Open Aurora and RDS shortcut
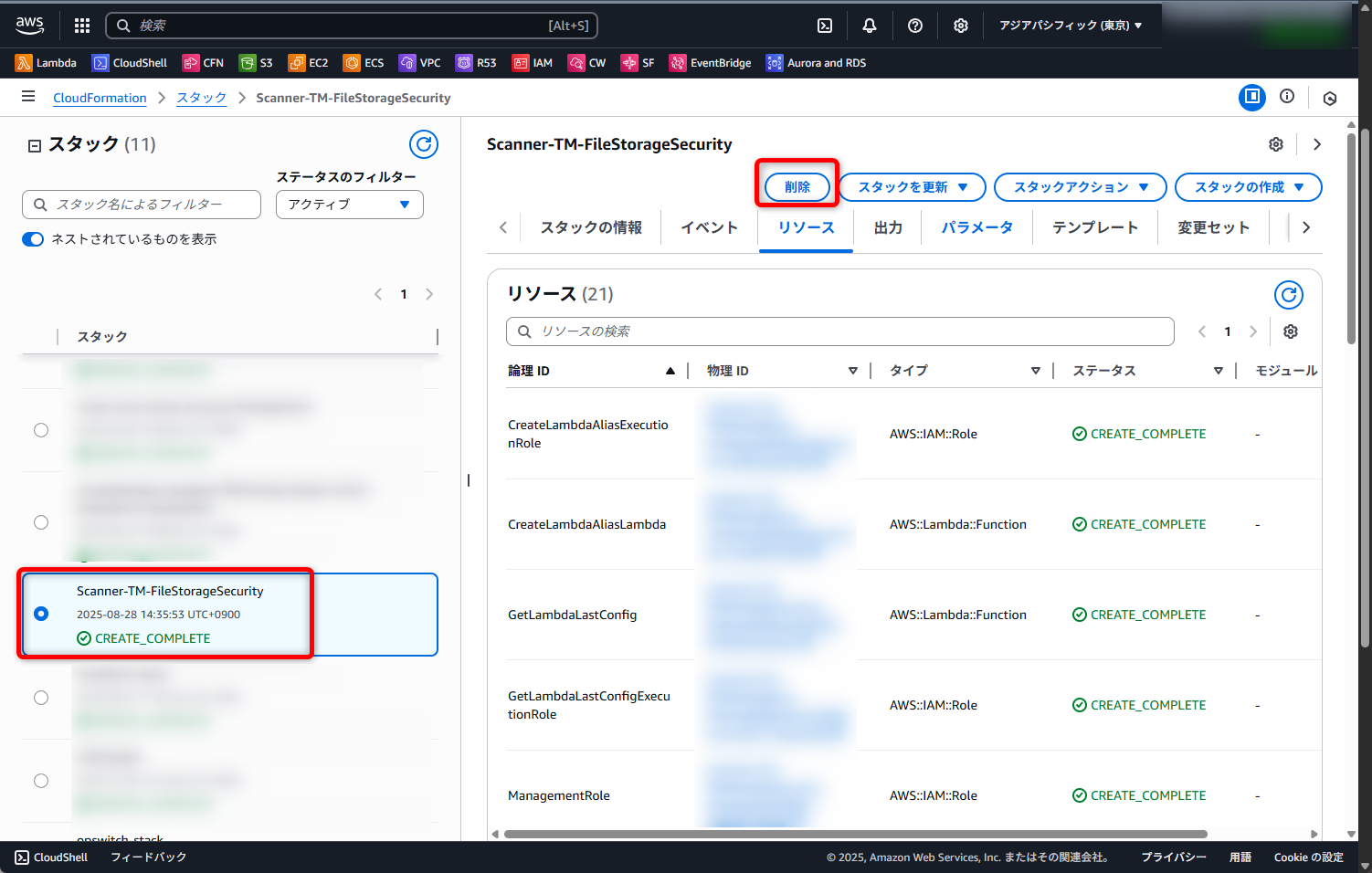Viewport: 1372px width, 873px height. (x=816, y=63)
